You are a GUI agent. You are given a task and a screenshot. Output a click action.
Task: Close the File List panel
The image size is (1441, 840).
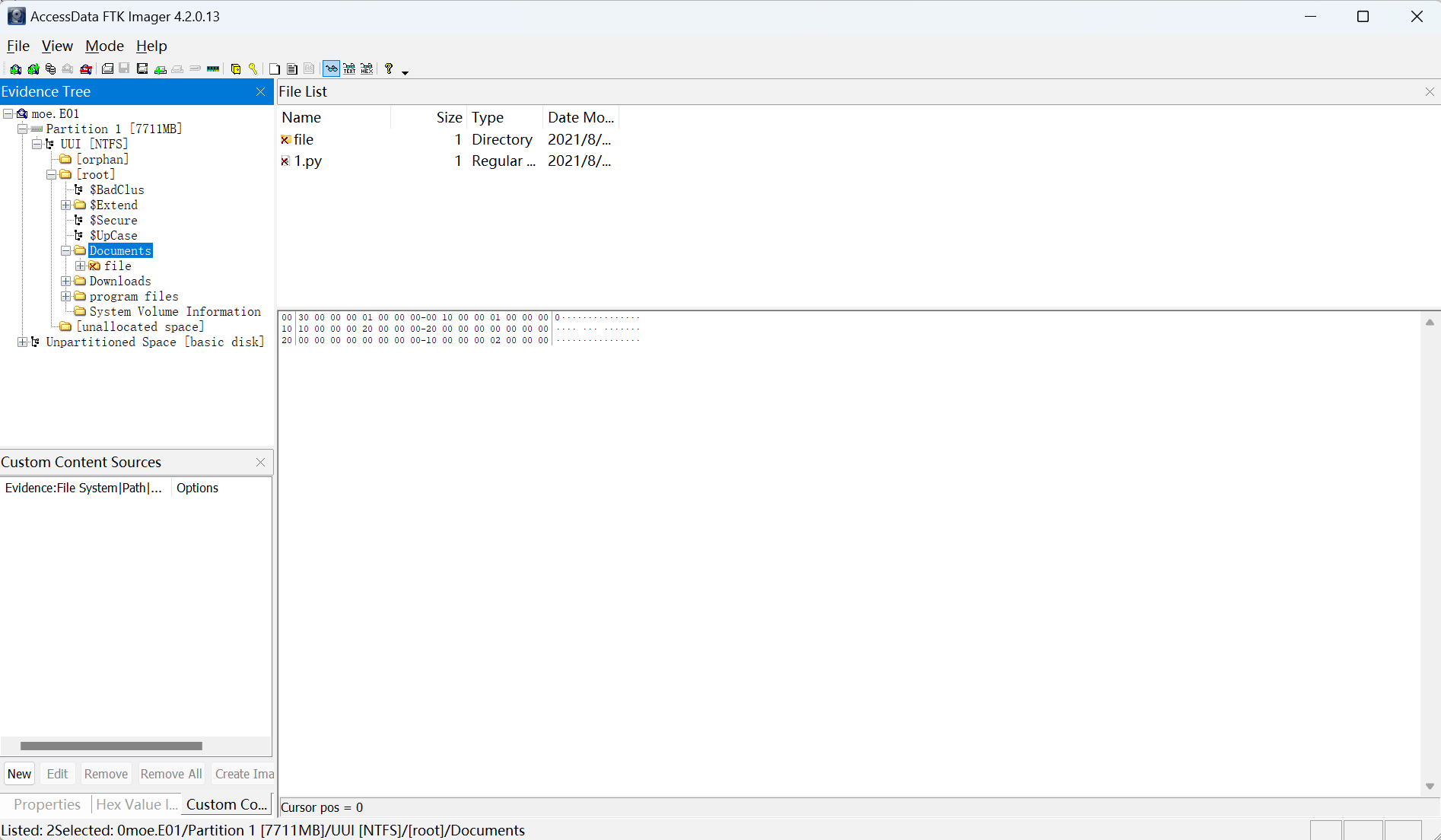[1430, 91]
